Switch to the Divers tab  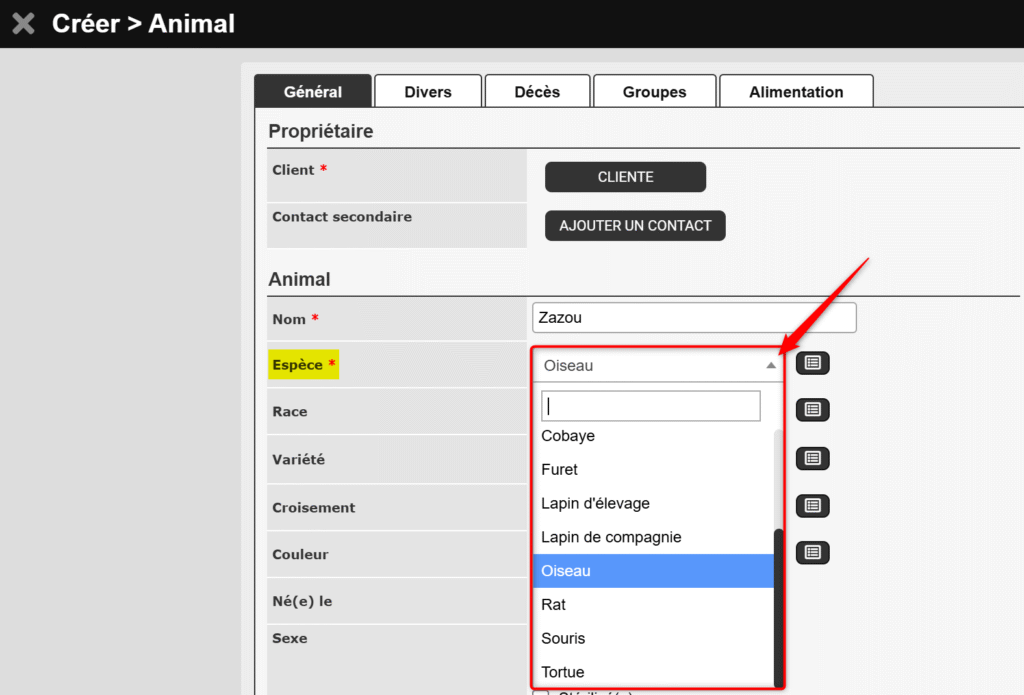[x=428, y=91]
